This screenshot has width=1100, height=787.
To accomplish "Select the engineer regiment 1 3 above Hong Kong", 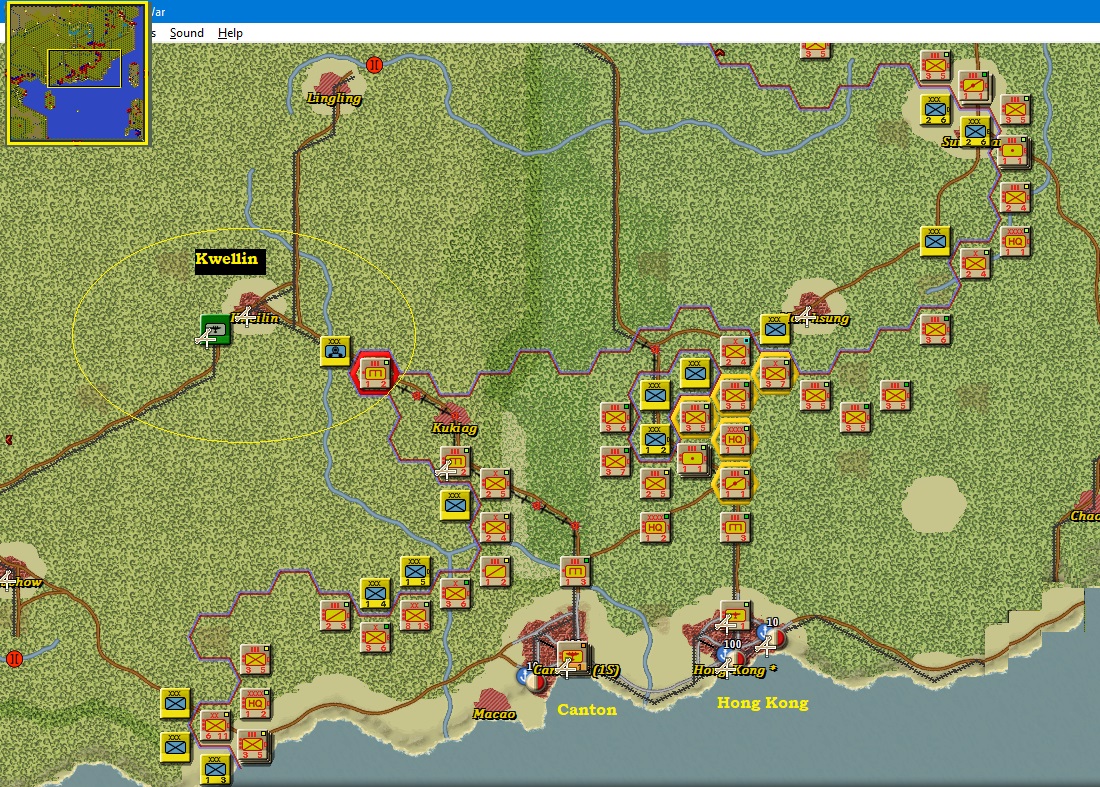I will [735, 527].
